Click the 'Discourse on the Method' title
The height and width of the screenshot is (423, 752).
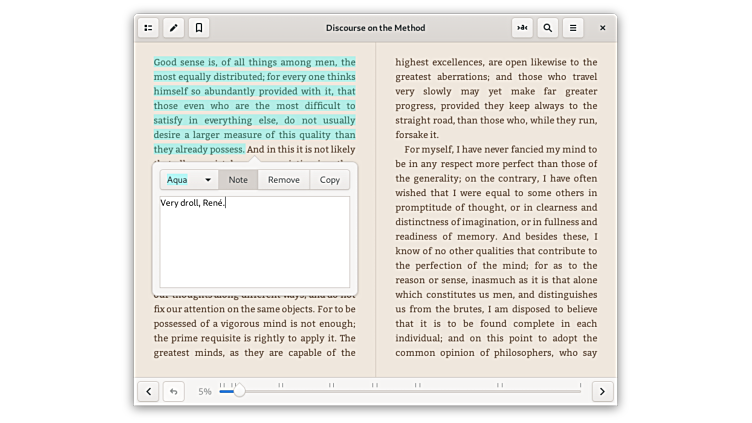pyautogui.click(x=375, y=28)
